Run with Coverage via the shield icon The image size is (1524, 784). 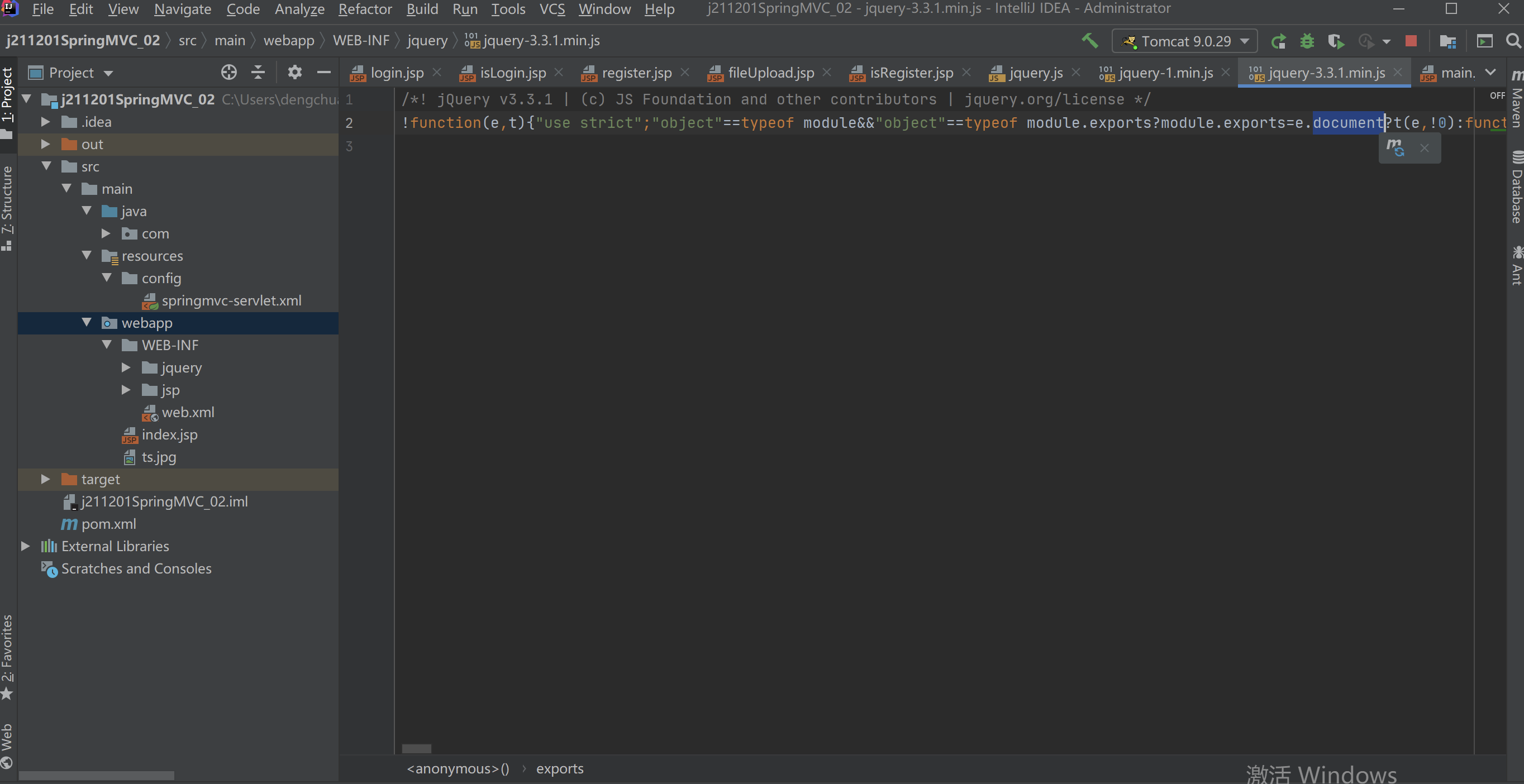[1335, 41]
